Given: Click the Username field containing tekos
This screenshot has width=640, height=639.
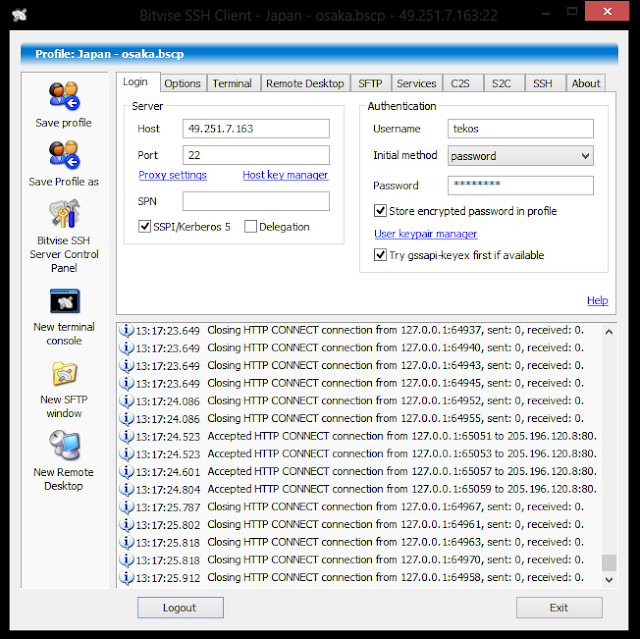Looking at the screenshot, I should coord(520,129).
